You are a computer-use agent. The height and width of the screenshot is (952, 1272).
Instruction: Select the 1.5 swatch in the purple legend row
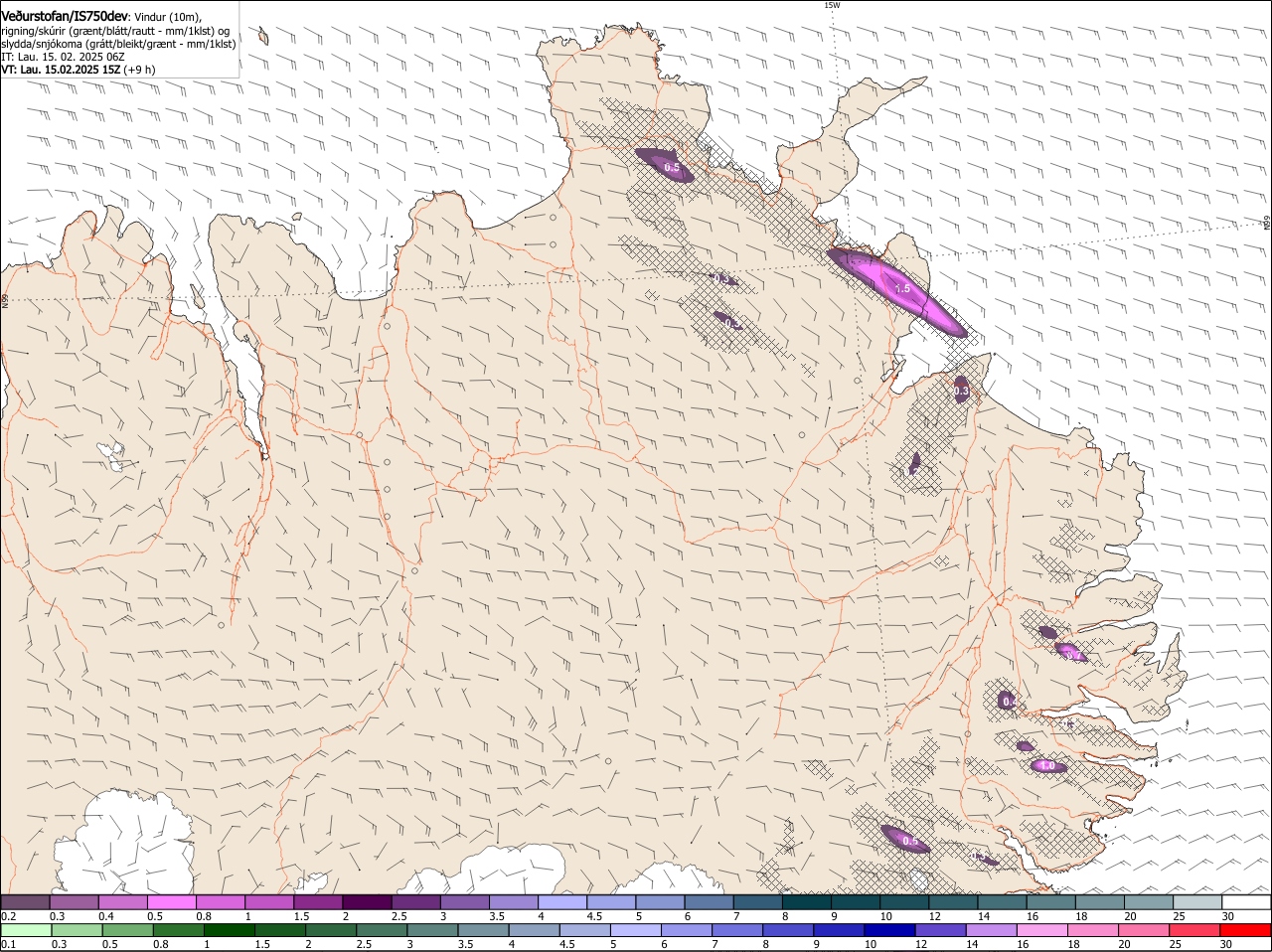click(x=318, y=902)
